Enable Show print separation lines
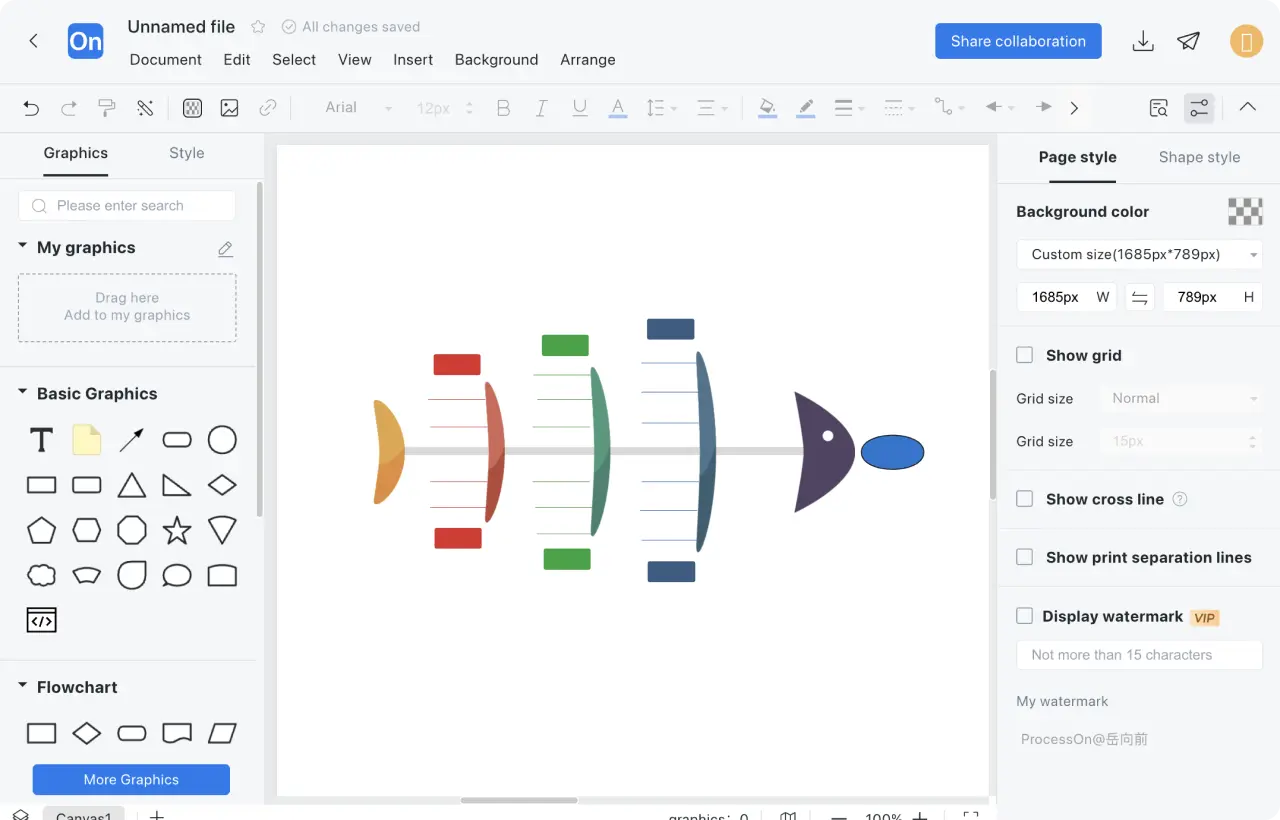1280x820 pixels. click(x=1025, y=557)
